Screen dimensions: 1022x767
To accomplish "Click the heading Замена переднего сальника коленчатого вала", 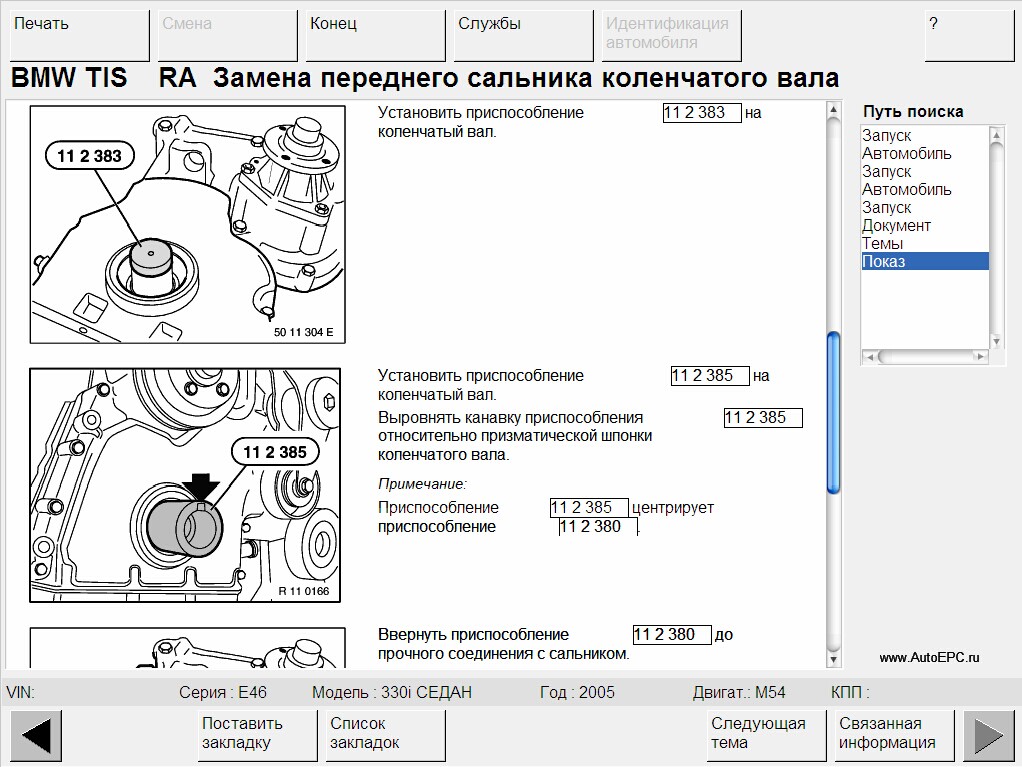I will (x=526, y=78).
